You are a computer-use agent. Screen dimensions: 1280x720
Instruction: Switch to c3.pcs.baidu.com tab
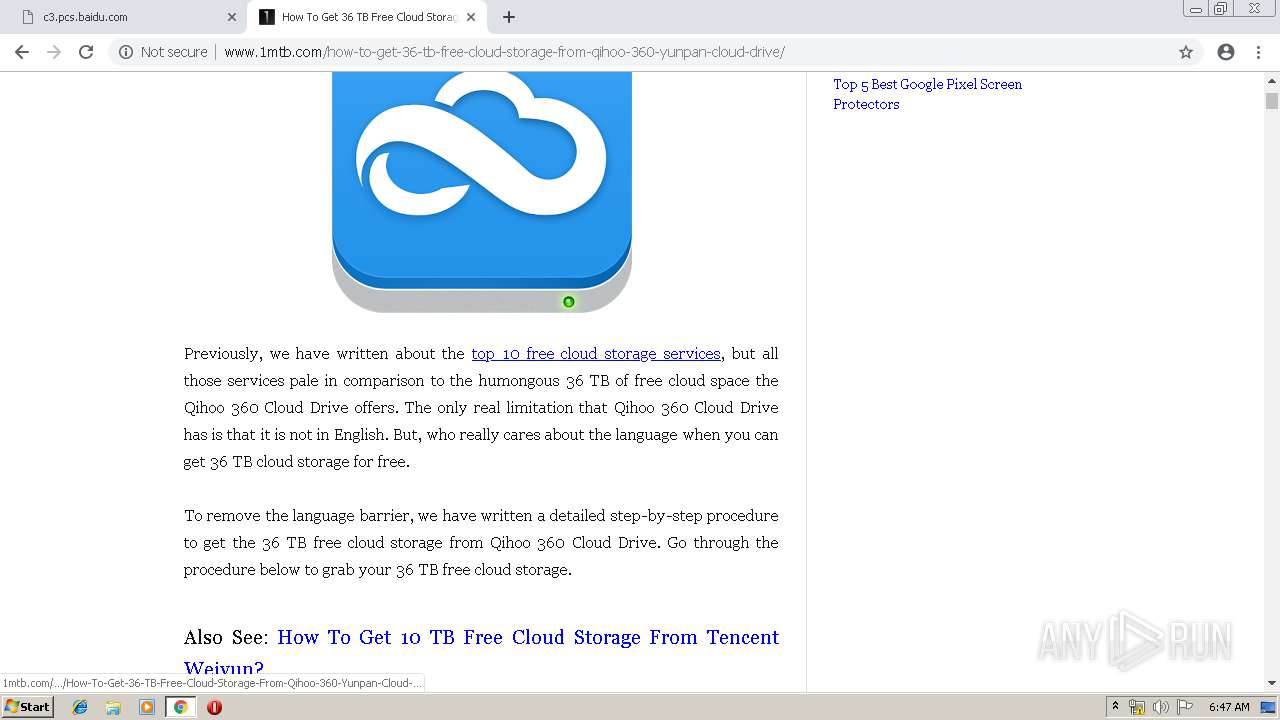tap(125, 17)
